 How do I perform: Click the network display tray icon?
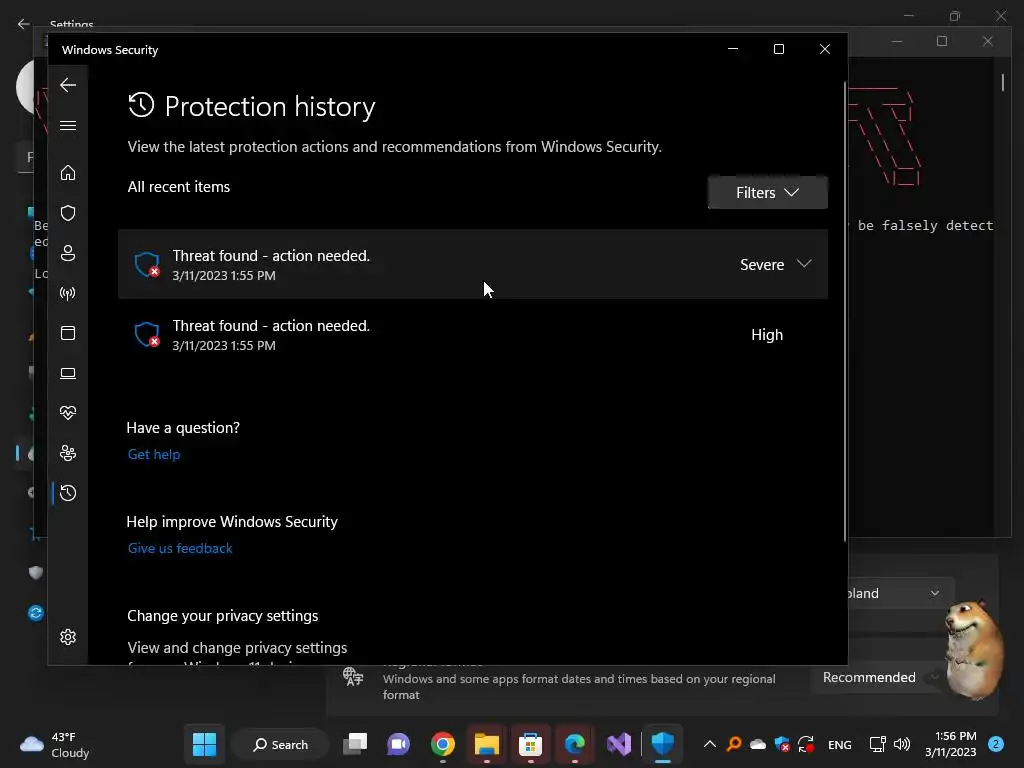877,744
